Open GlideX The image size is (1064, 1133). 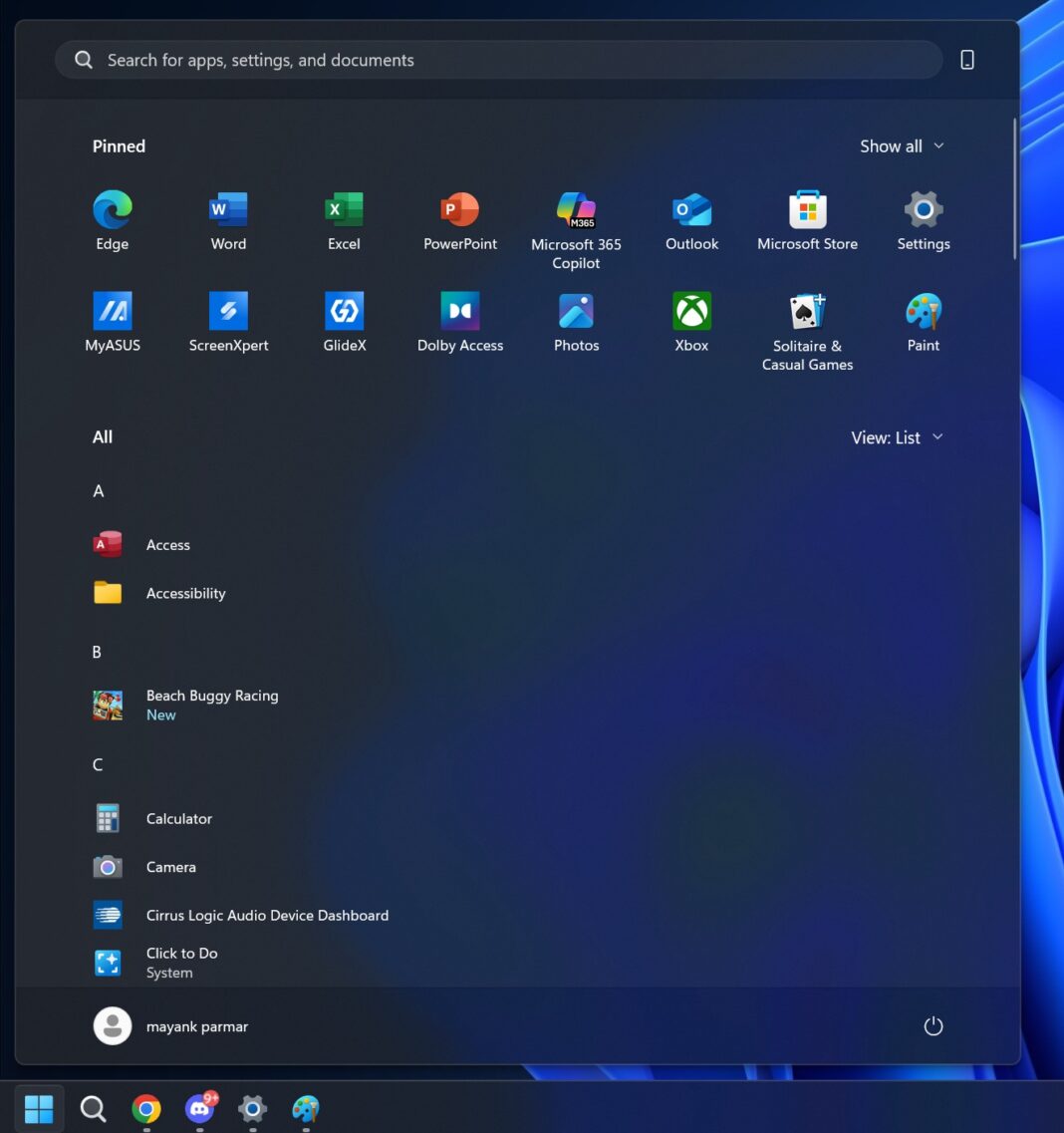(x=344, y=319)
